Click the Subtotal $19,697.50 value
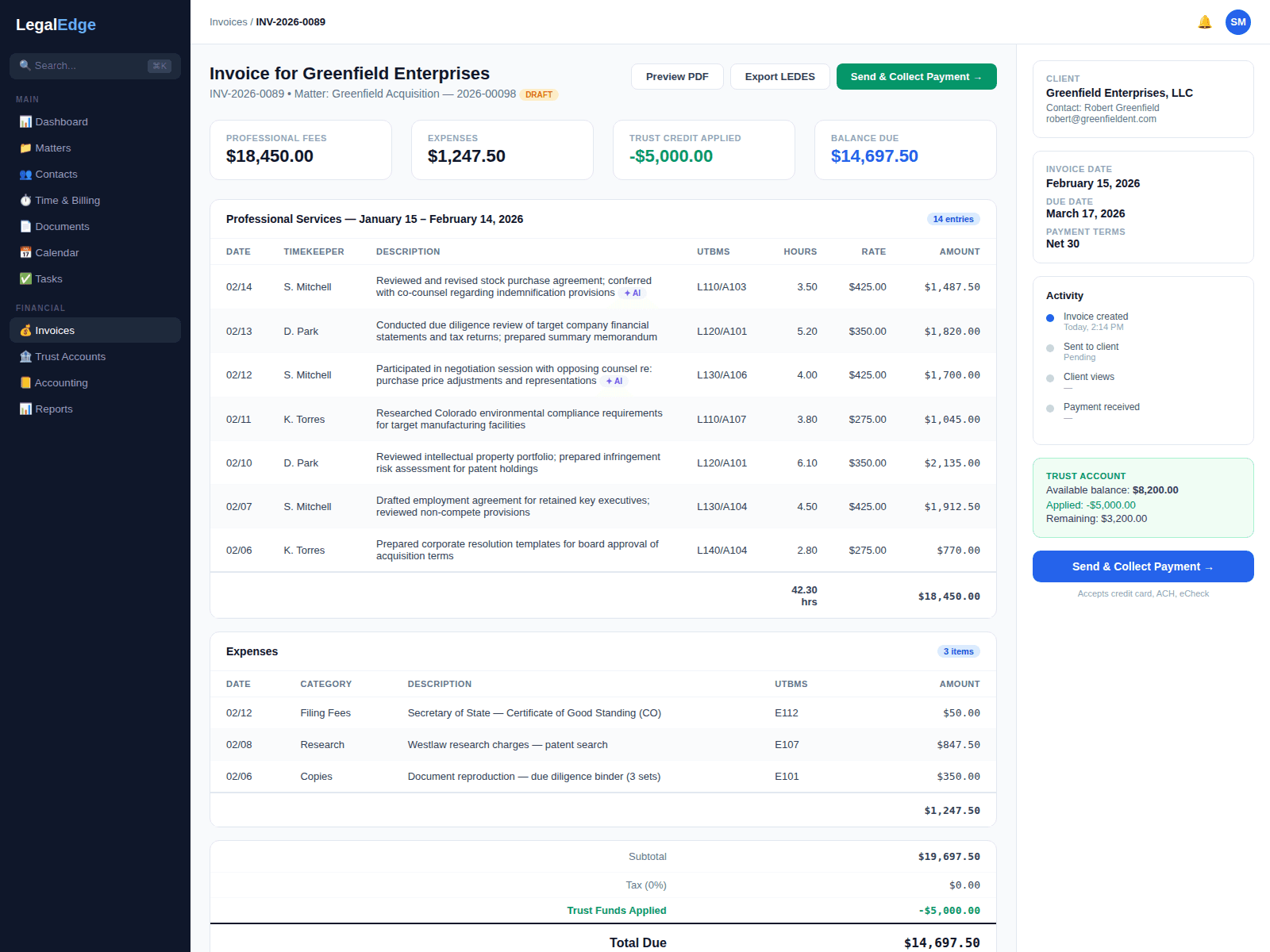Screen dimensions: 1270x952 [949, 857]
